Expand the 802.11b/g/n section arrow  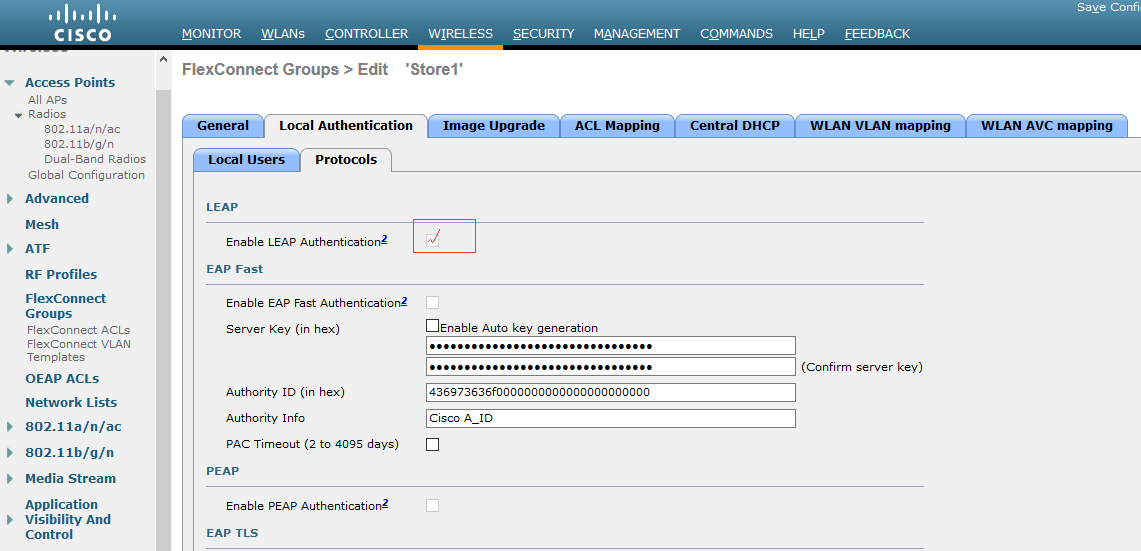[x=10, y=453]
